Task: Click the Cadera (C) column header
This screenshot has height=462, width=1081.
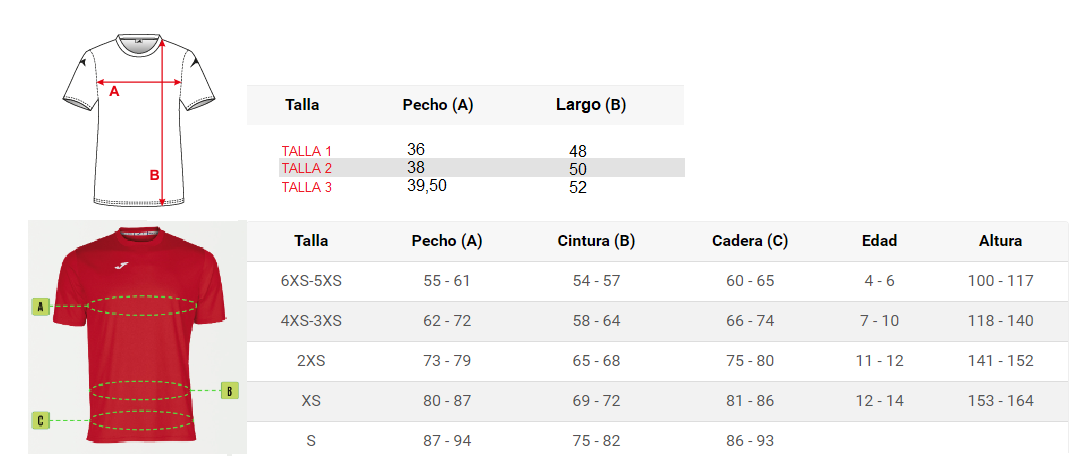Action: (x=750, y=241)
